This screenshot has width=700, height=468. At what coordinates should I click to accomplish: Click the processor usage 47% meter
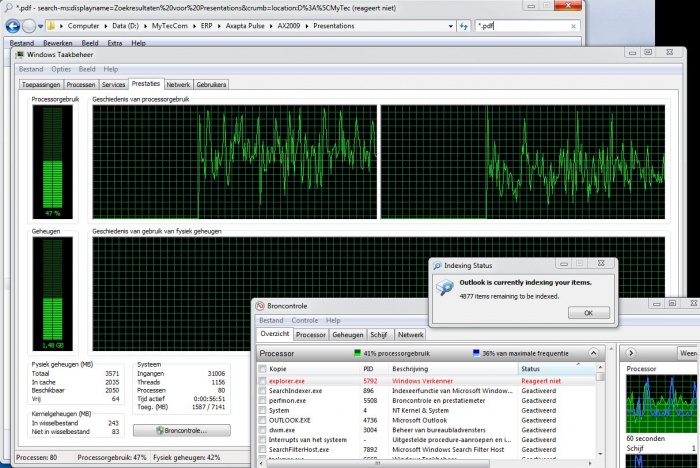tap(53, 161)
